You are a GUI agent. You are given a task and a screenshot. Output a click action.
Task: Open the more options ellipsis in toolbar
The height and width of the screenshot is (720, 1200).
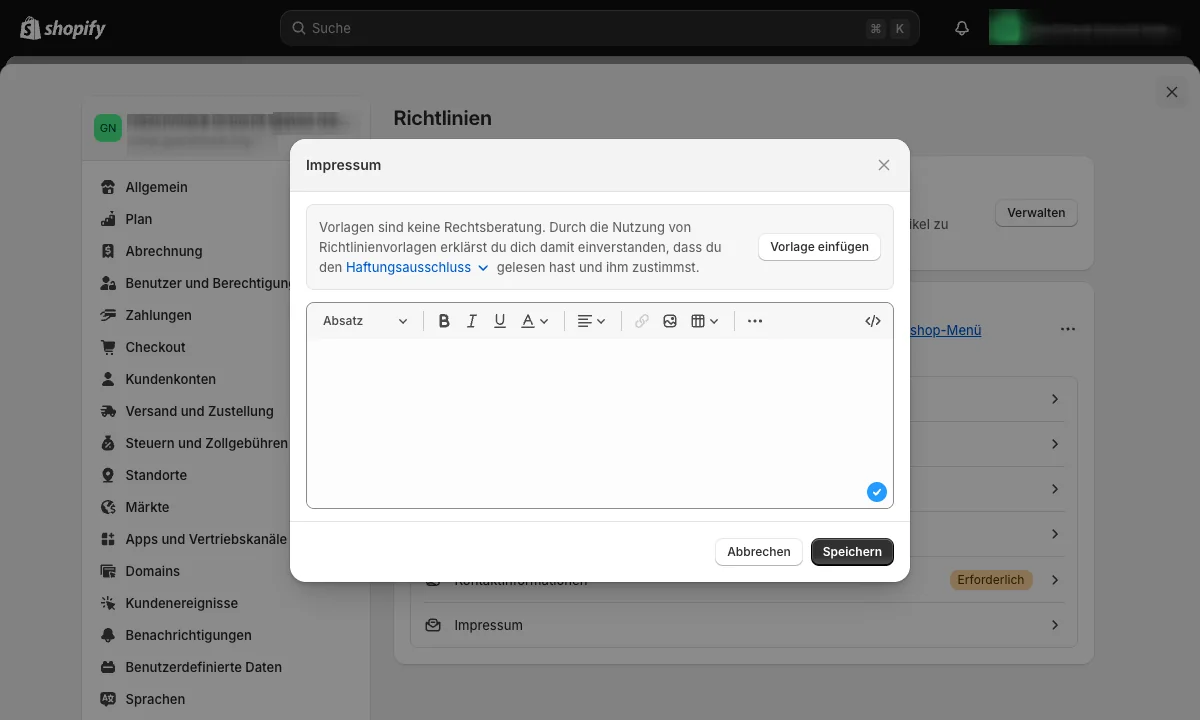(x=755, y=321)
